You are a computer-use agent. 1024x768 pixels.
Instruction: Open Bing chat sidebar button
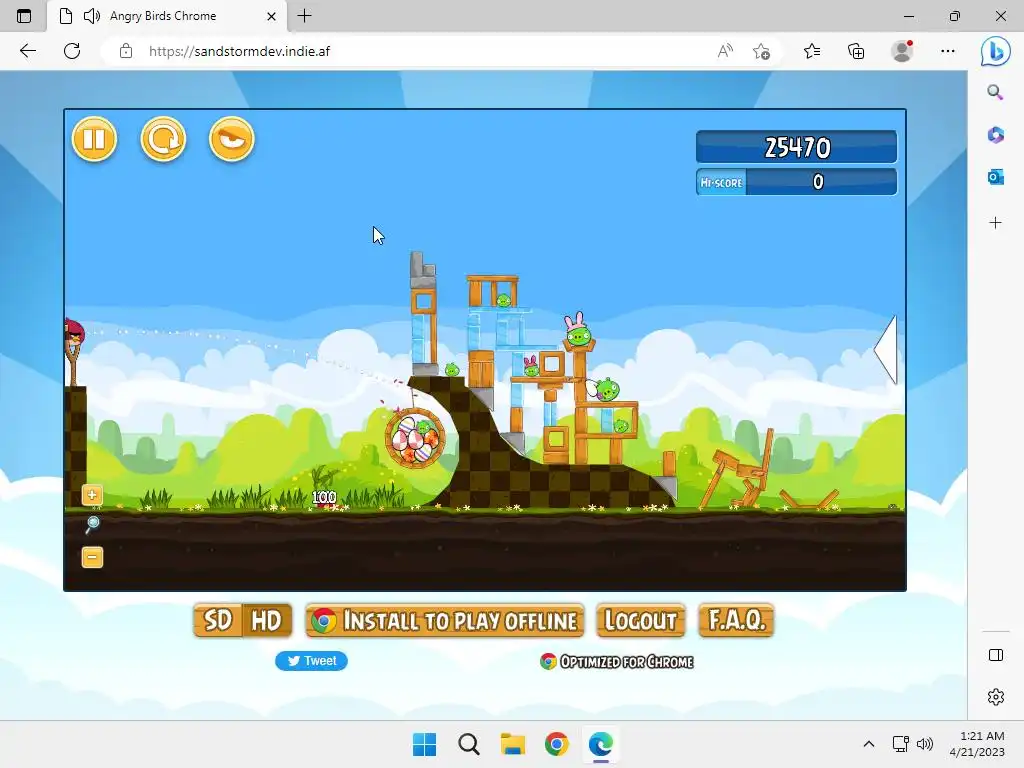pyautogui.click(x=995, y=51)
